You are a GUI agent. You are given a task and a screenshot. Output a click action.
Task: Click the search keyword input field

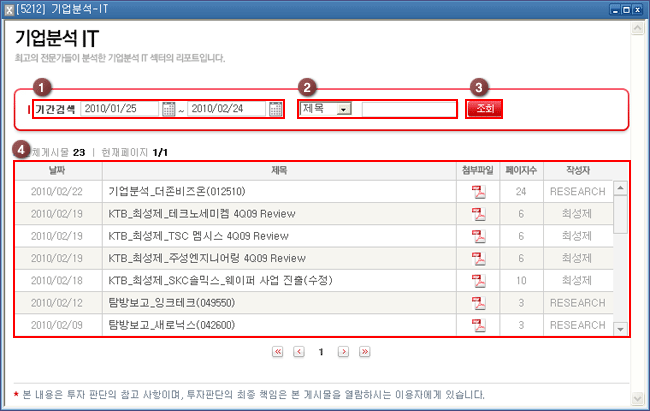[x=408, y=109]
